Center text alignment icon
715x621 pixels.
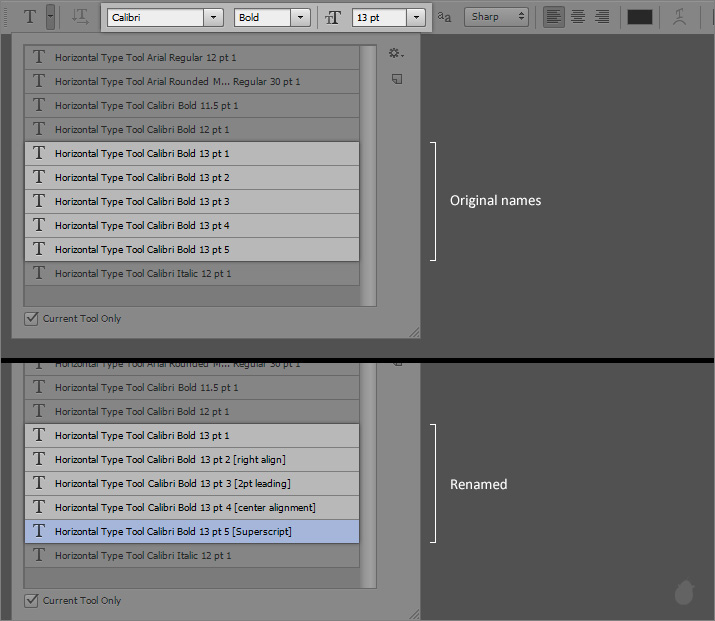577,17
